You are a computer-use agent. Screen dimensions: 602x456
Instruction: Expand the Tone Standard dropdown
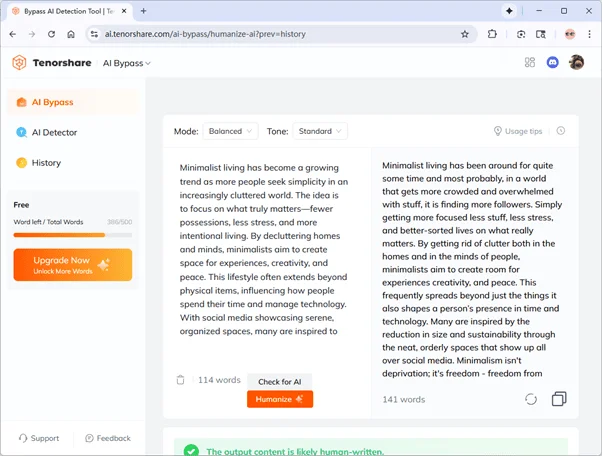pyautogui.click(x=320, y=131)
